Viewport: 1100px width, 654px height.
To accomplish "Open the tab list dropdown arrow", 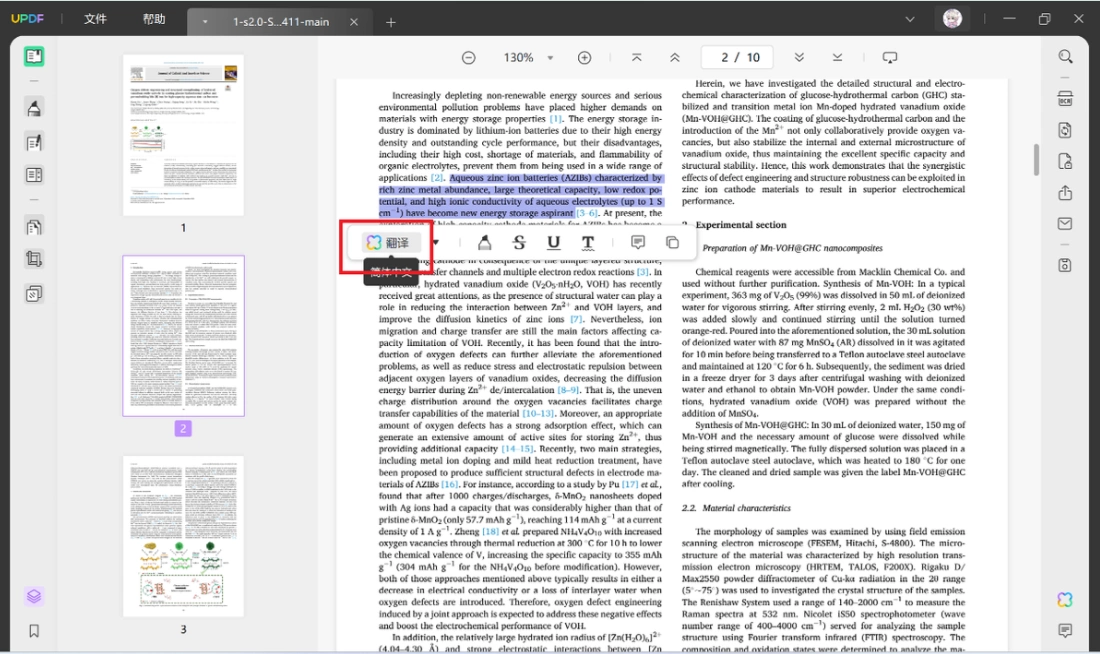I will pyautogui.click(x=205, y=22).
